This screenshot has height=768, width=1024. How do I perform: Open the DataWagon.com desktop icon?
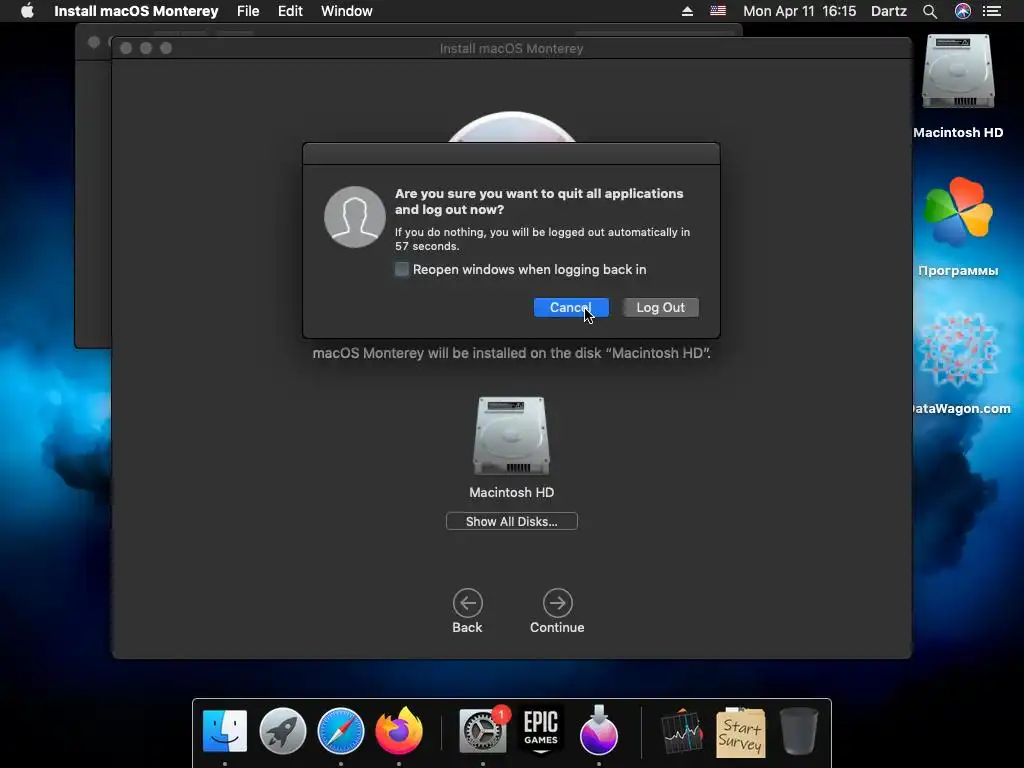[958, 350]
